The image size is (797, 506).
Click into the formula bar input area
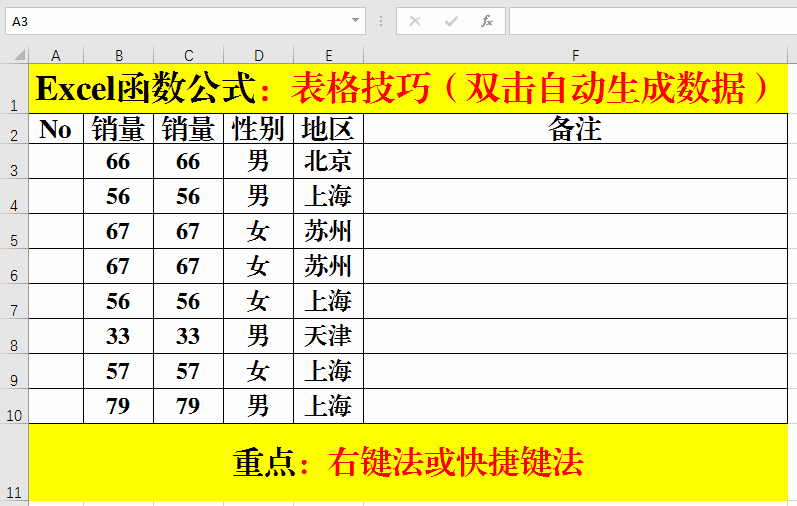[x=653, y=21]
